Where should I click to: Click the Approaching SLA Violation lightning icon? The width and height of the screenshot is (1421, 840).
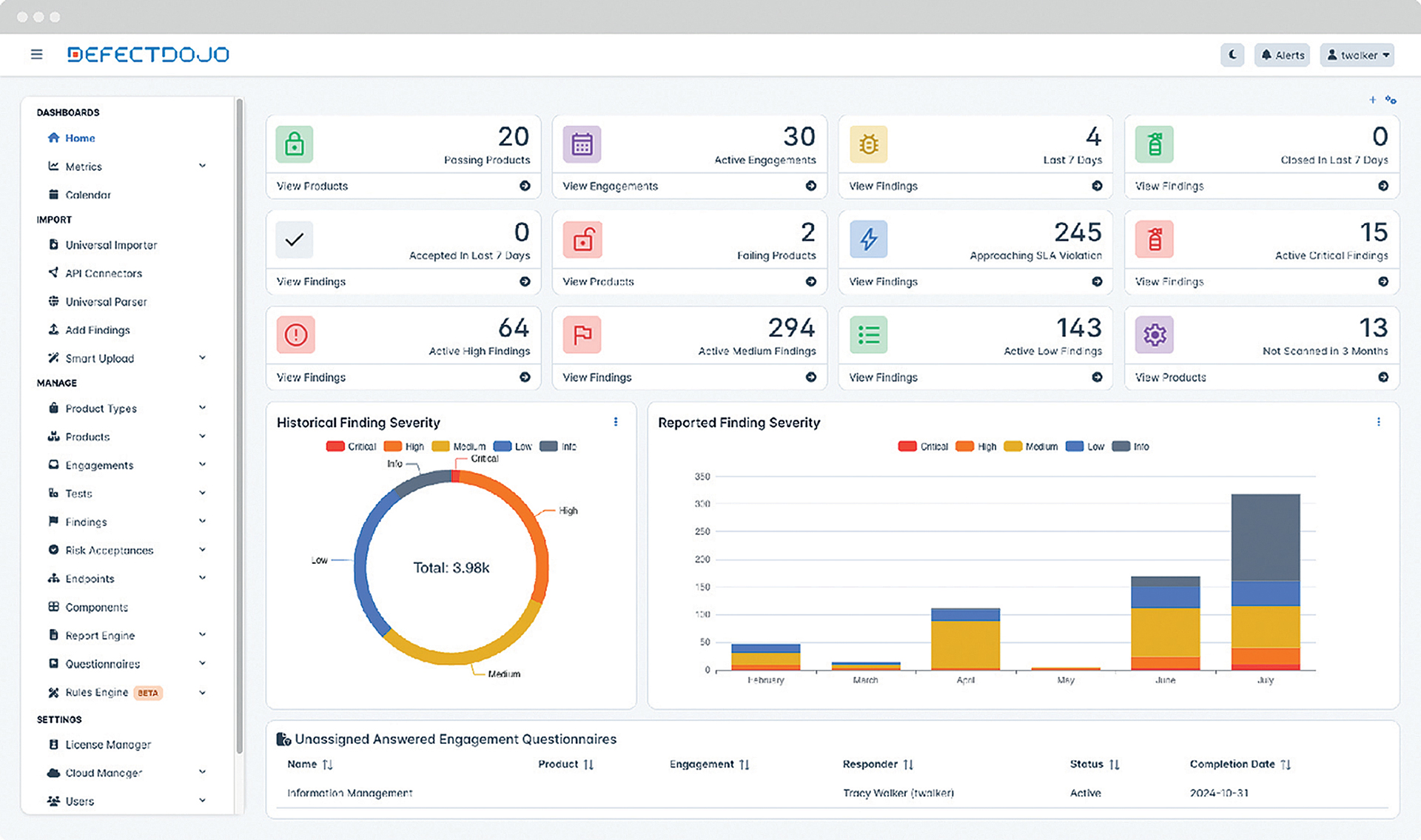[x=868, y=239]
